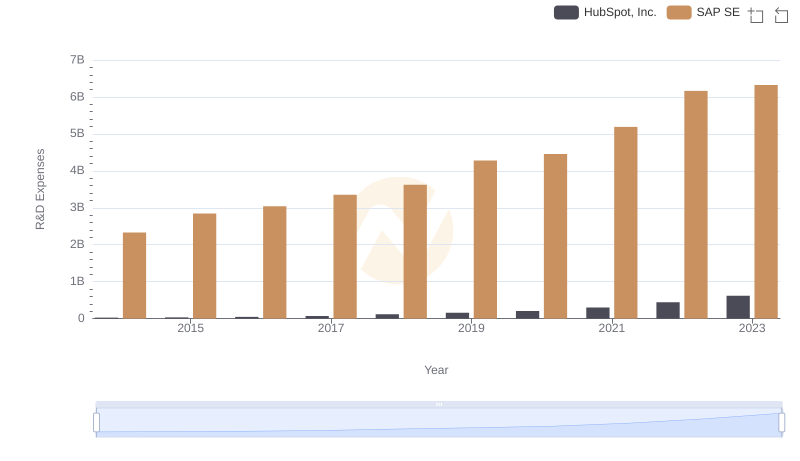Click the SAP SE tan legend swatch

(679, 12)
